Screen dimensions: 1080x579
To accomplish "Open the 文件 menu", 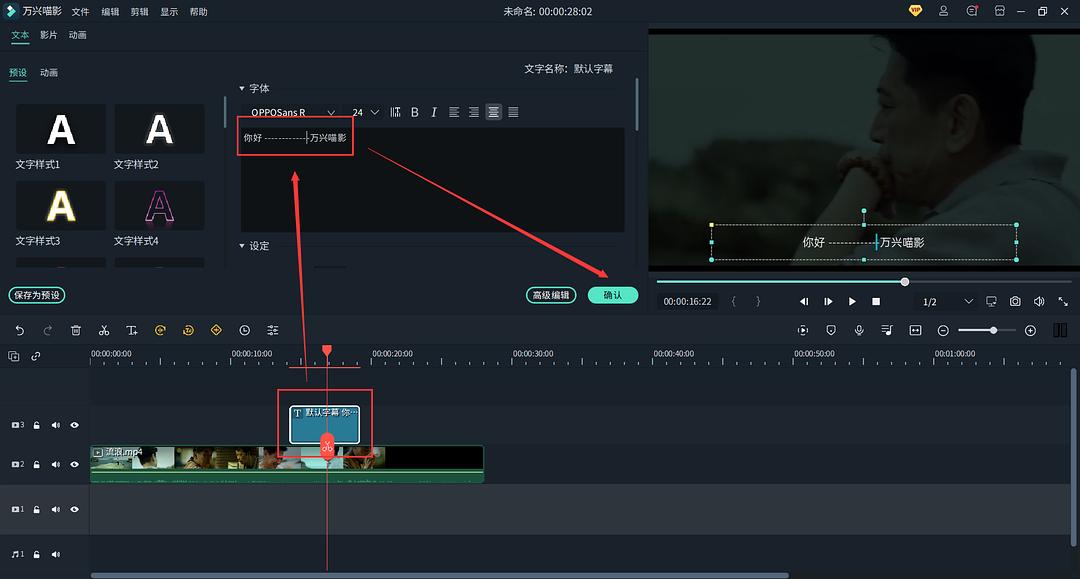I will [81, 12].
